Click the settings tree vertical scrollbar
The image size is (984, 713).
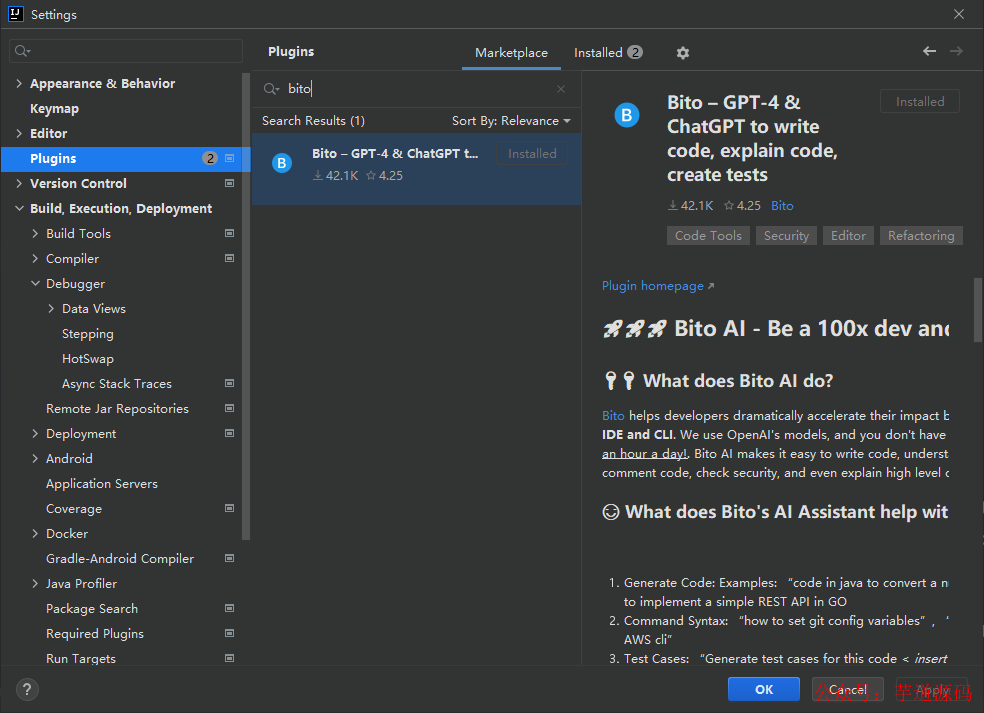pyautogui.click(x=246, y=306)
